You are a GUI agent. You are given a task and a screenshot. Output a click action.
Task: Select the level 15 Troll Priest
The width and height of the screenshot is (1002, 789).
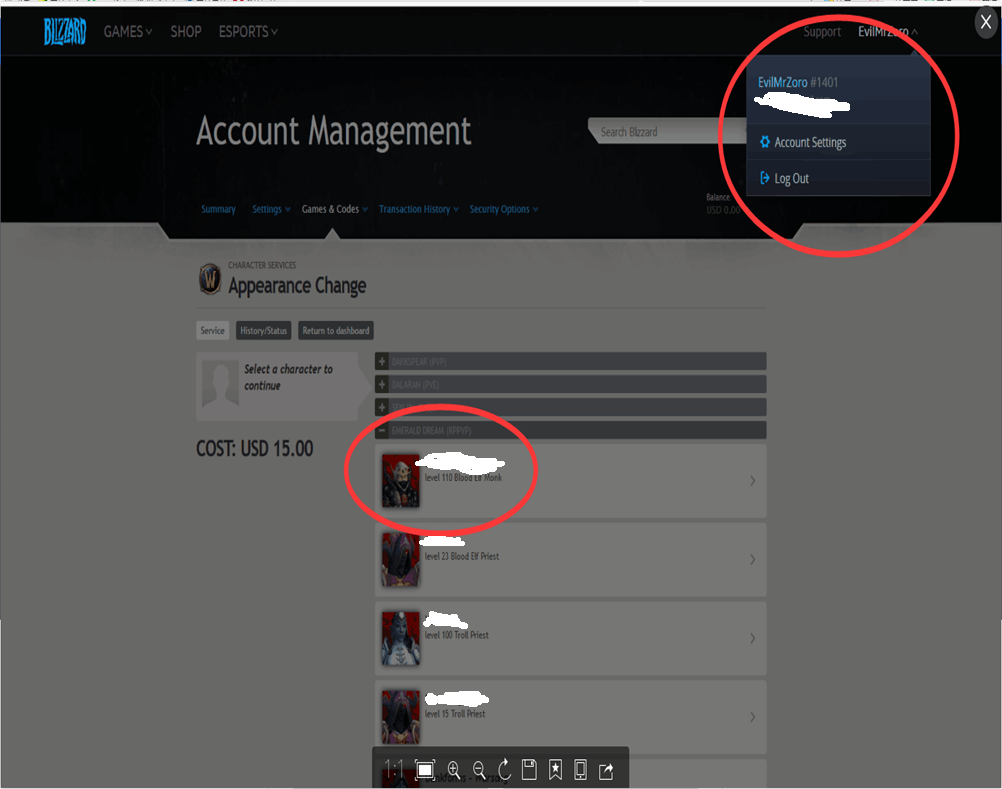pos(571,717)
